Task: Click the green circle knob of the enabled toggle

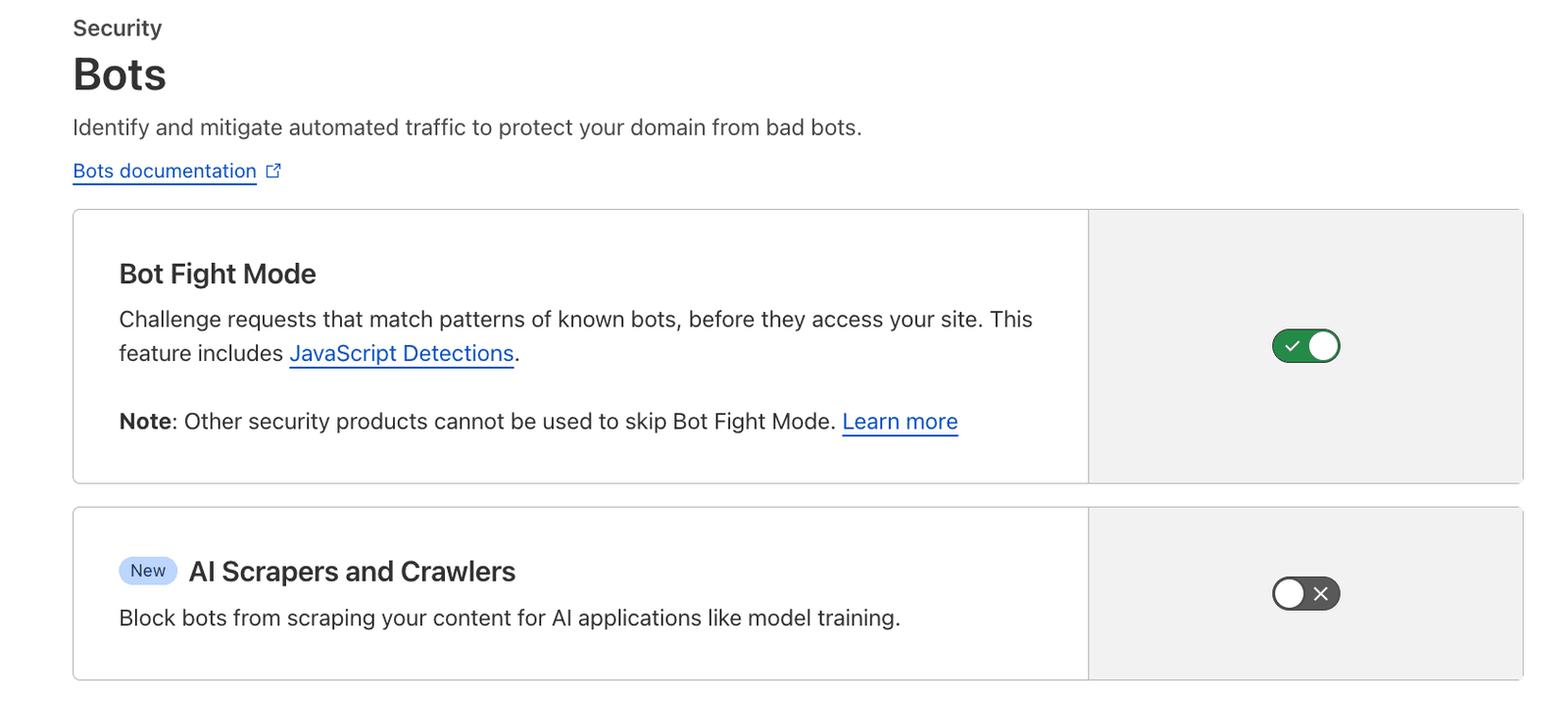Action: pos(1325,345)
